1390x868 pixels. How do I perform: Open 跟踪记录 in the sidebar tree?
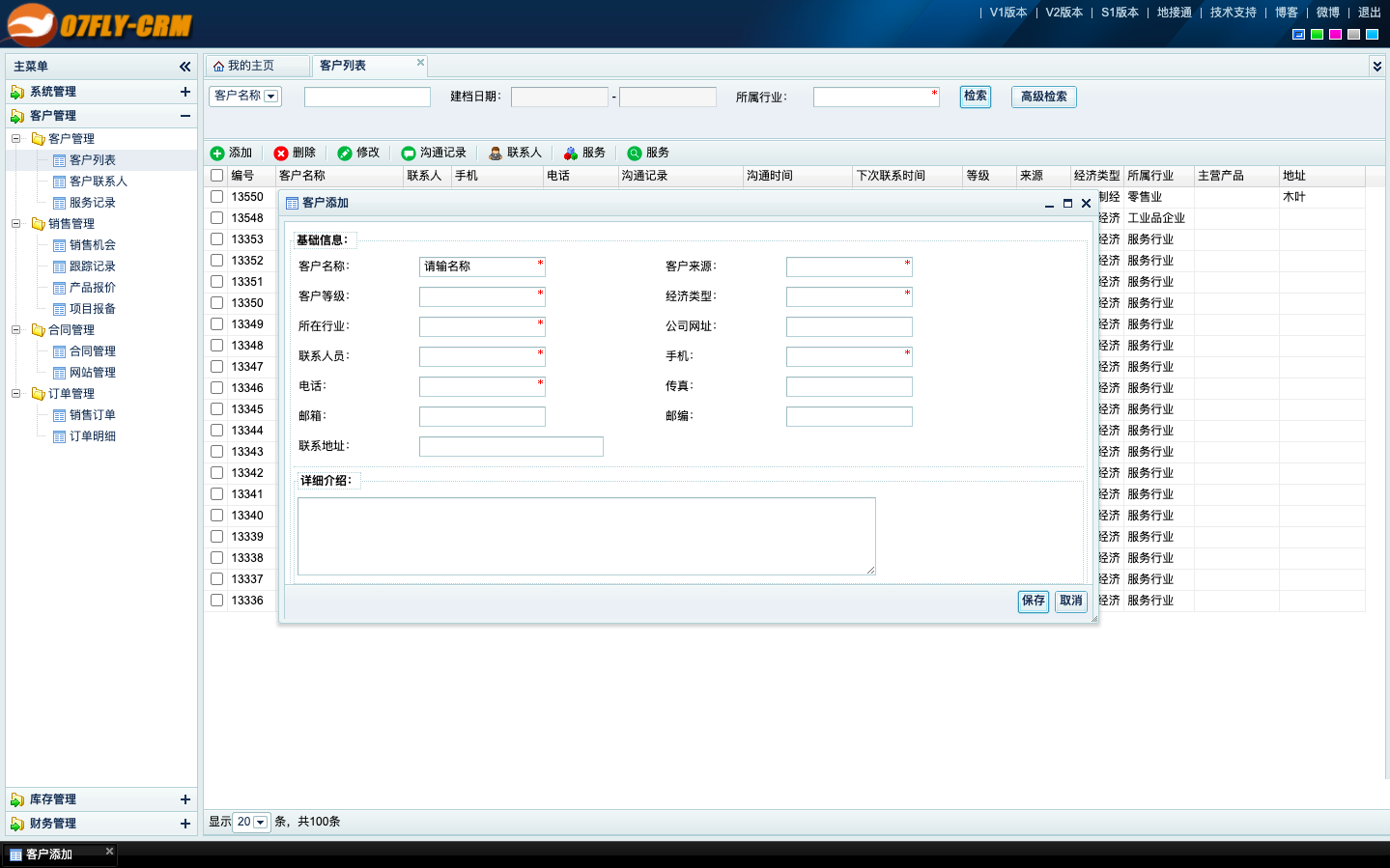point(93,266)
